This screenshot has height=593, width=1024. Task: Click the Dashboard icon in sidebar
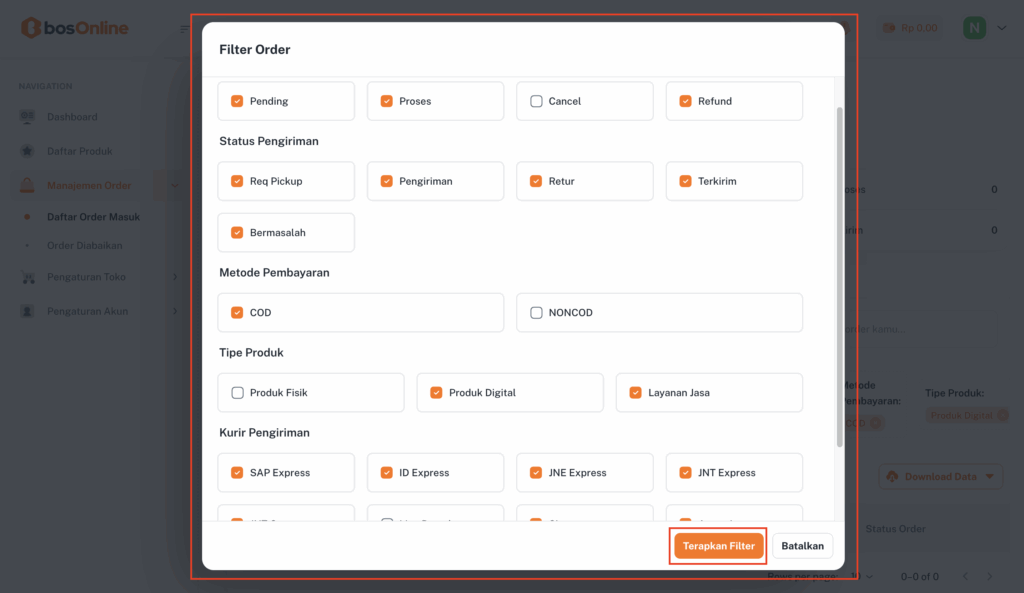tap(27, 117)
